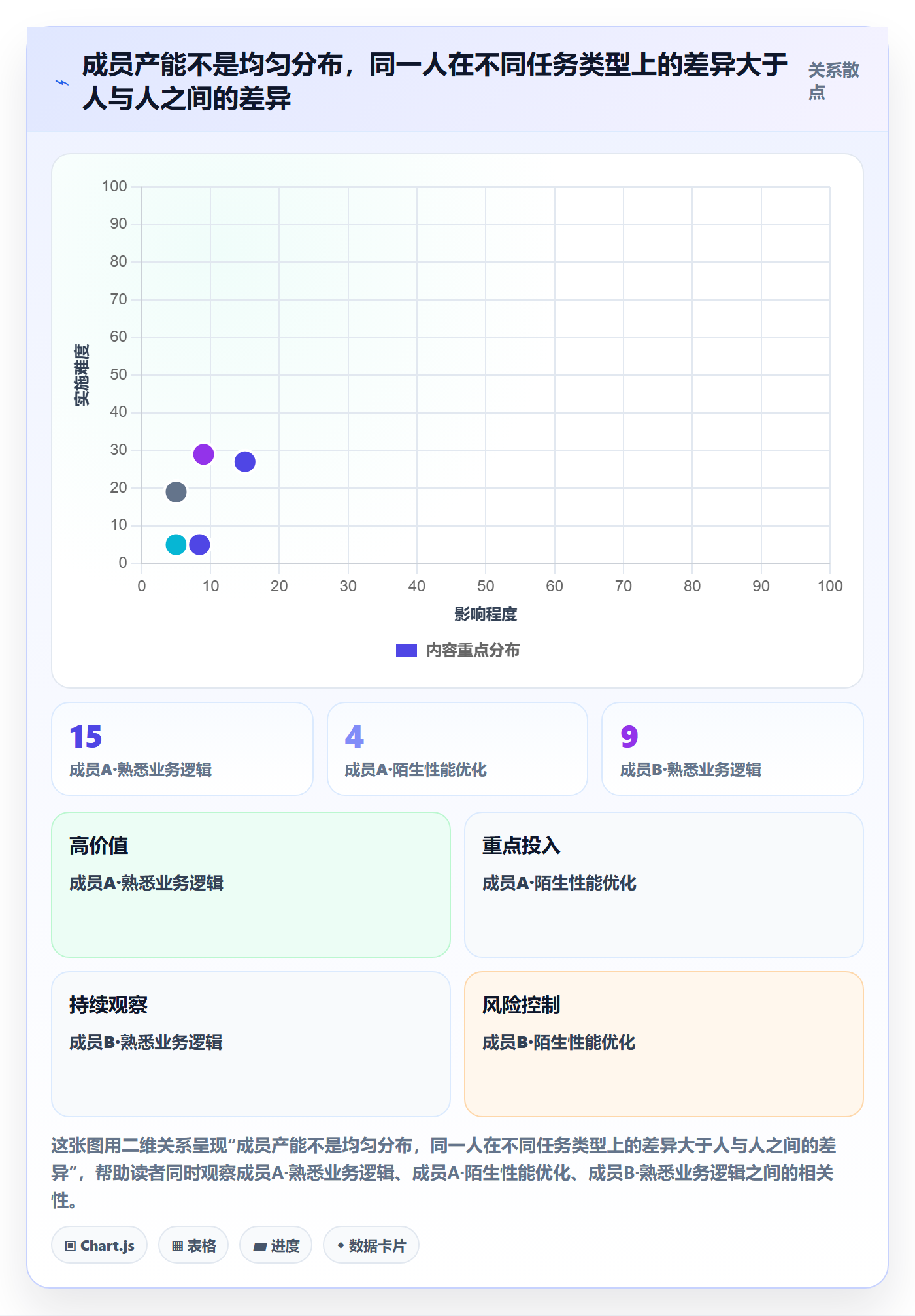915x1316 pixels.
Task: Click the 内容重点分布 legend label
Action: pos(473,651)
